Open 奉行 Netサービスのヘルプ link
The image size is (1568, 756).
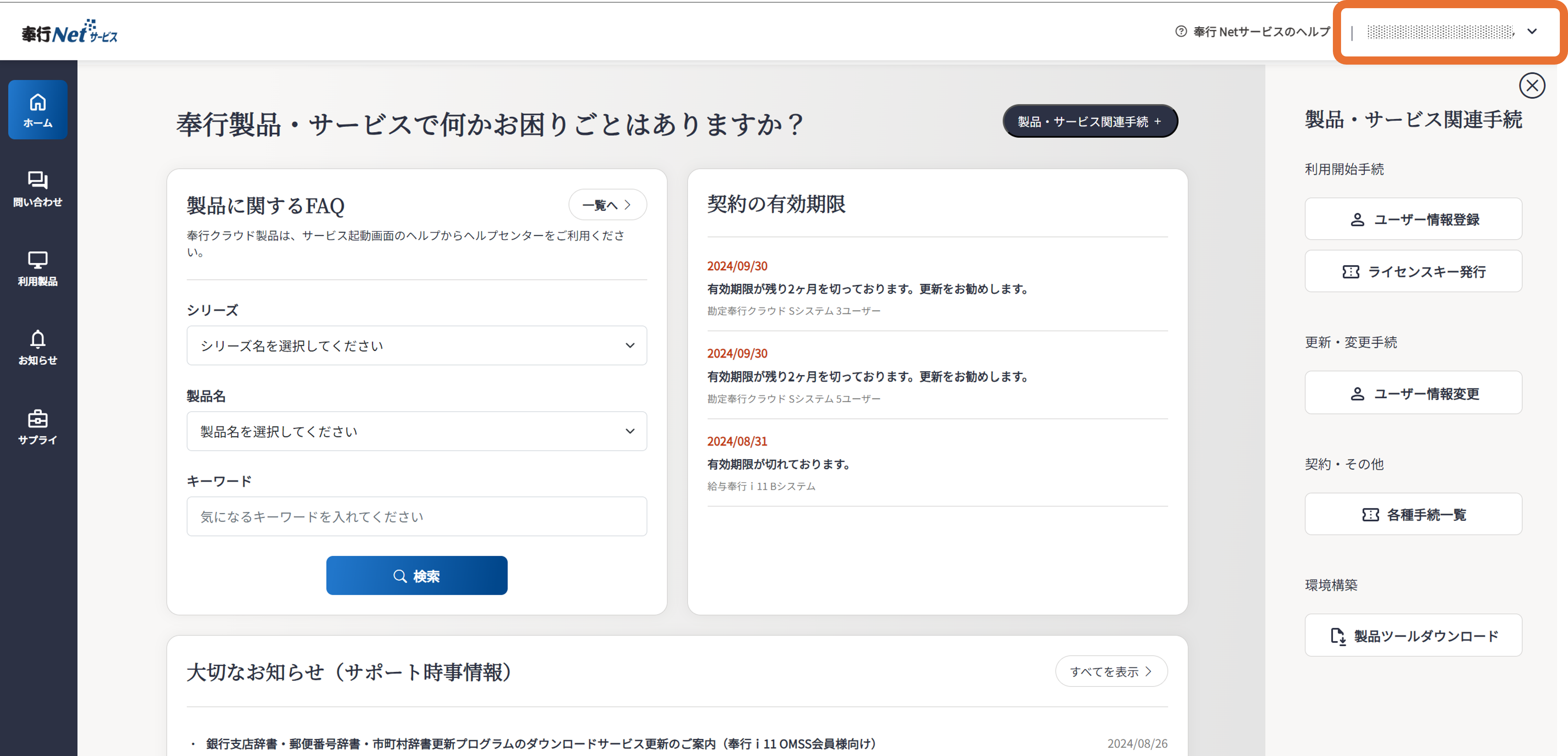click(x=1261, y=32)
